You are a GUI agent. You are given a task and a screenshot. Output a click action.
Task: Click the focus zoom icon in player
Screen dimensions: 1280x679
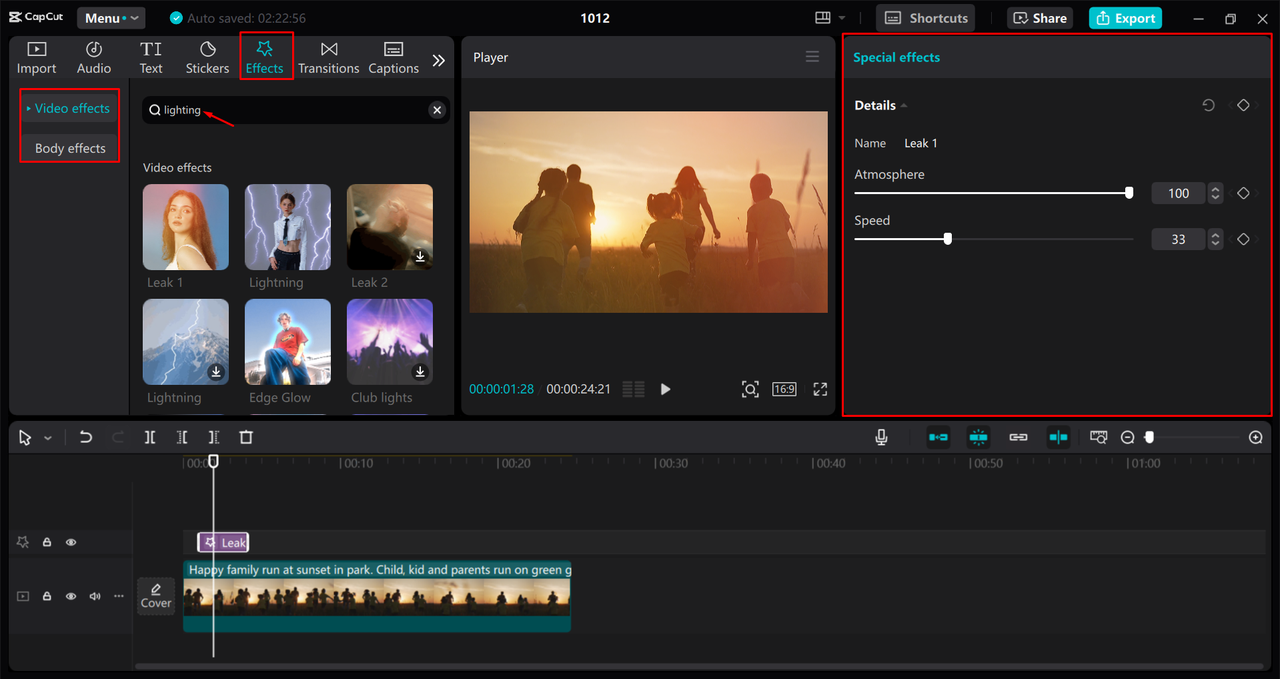(750, 389)
